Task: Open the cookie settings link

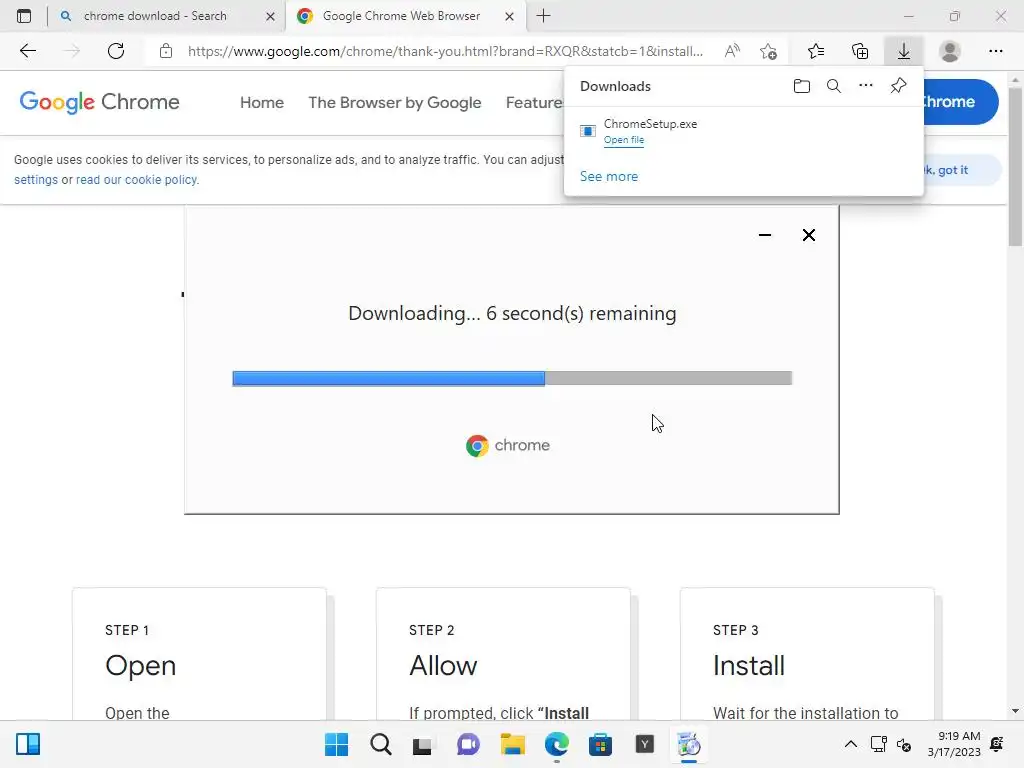Action: point(36,180)
